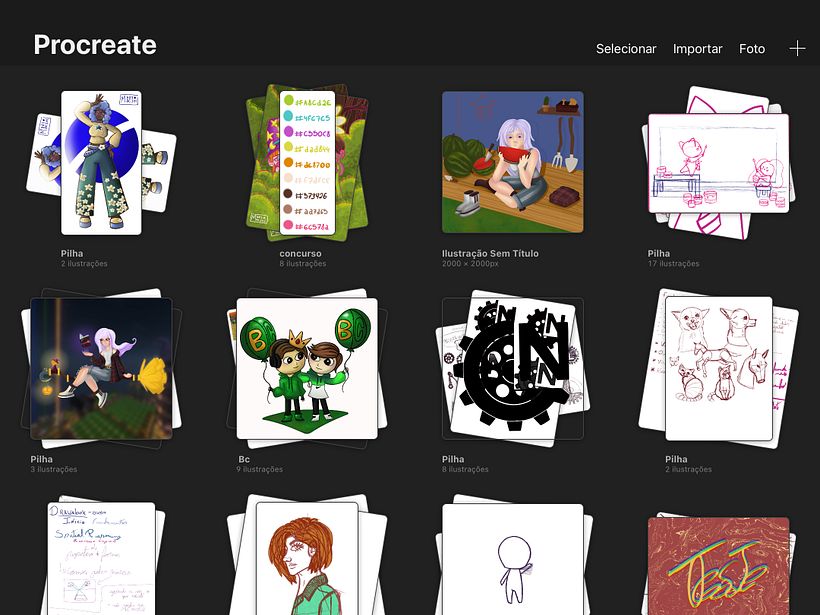Rename the 'Ilustração Sem Título' label
The image size is (820, 615).
pos(490,254)
